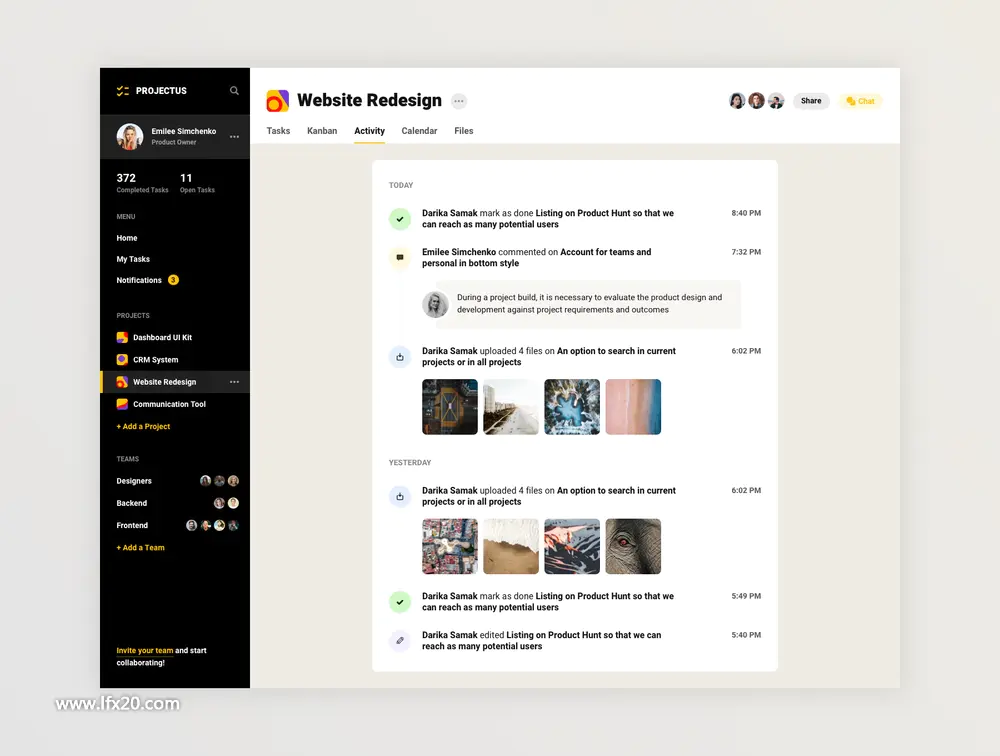This screenshot has width=1000, height=756.
Task: Select Dashboard UI Kit project
Action: click(163, 337)
